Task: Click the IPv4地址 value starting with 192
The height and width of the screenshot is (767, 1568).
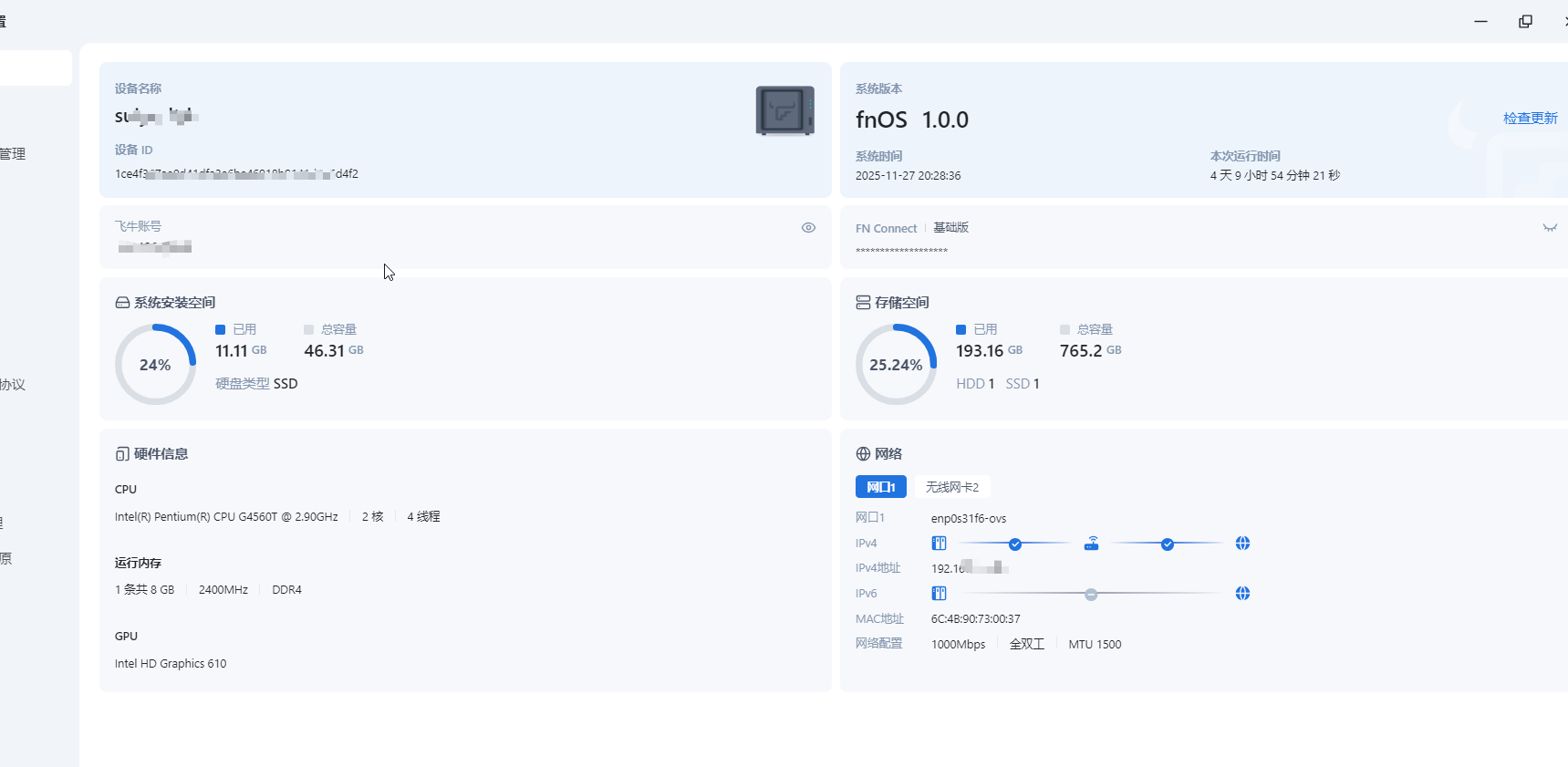Action: (x=970, y=568)
